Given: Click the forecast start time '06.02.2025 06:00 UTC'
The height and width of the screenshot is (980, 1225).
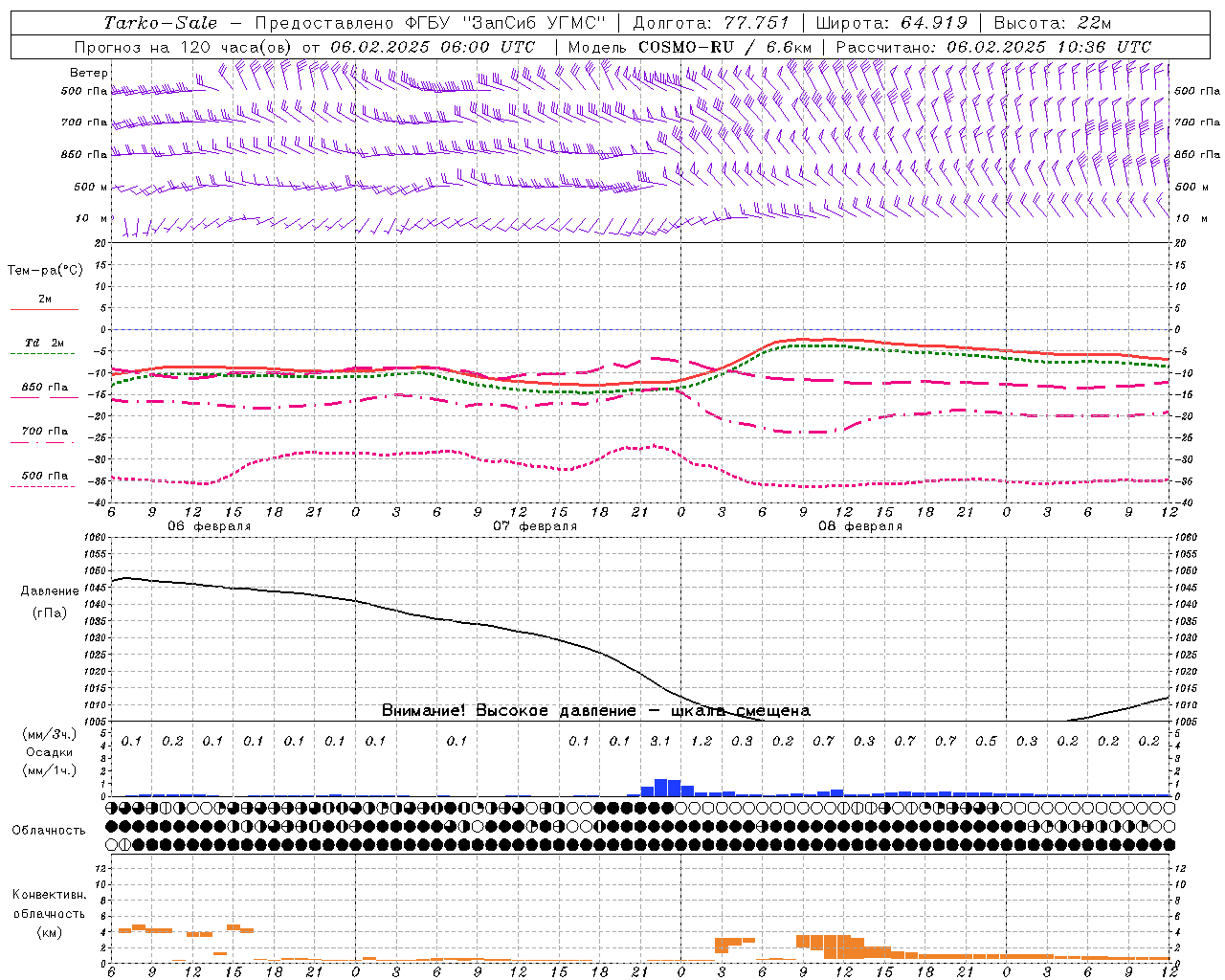Looking at the screenshot, I should 433,47.
